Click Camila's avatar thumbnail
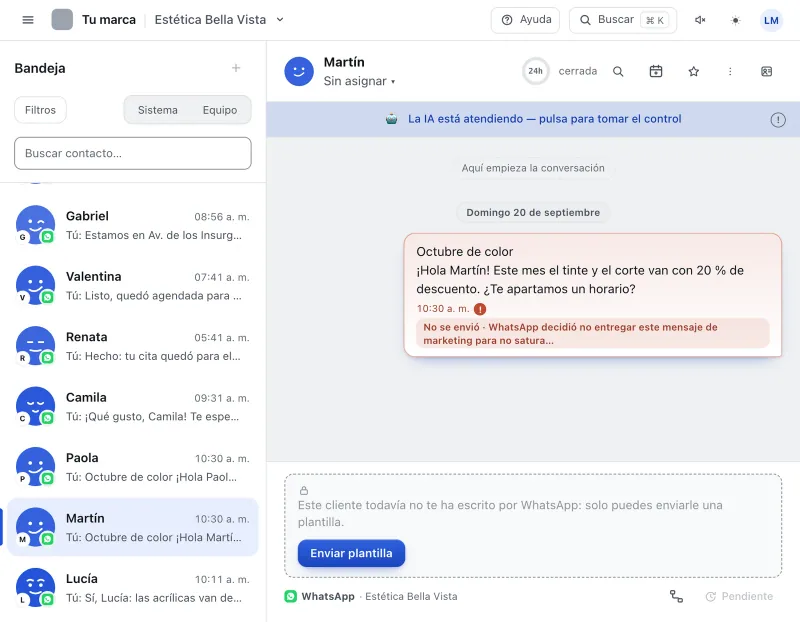This screenshot has width=800, height=622. 35,406
